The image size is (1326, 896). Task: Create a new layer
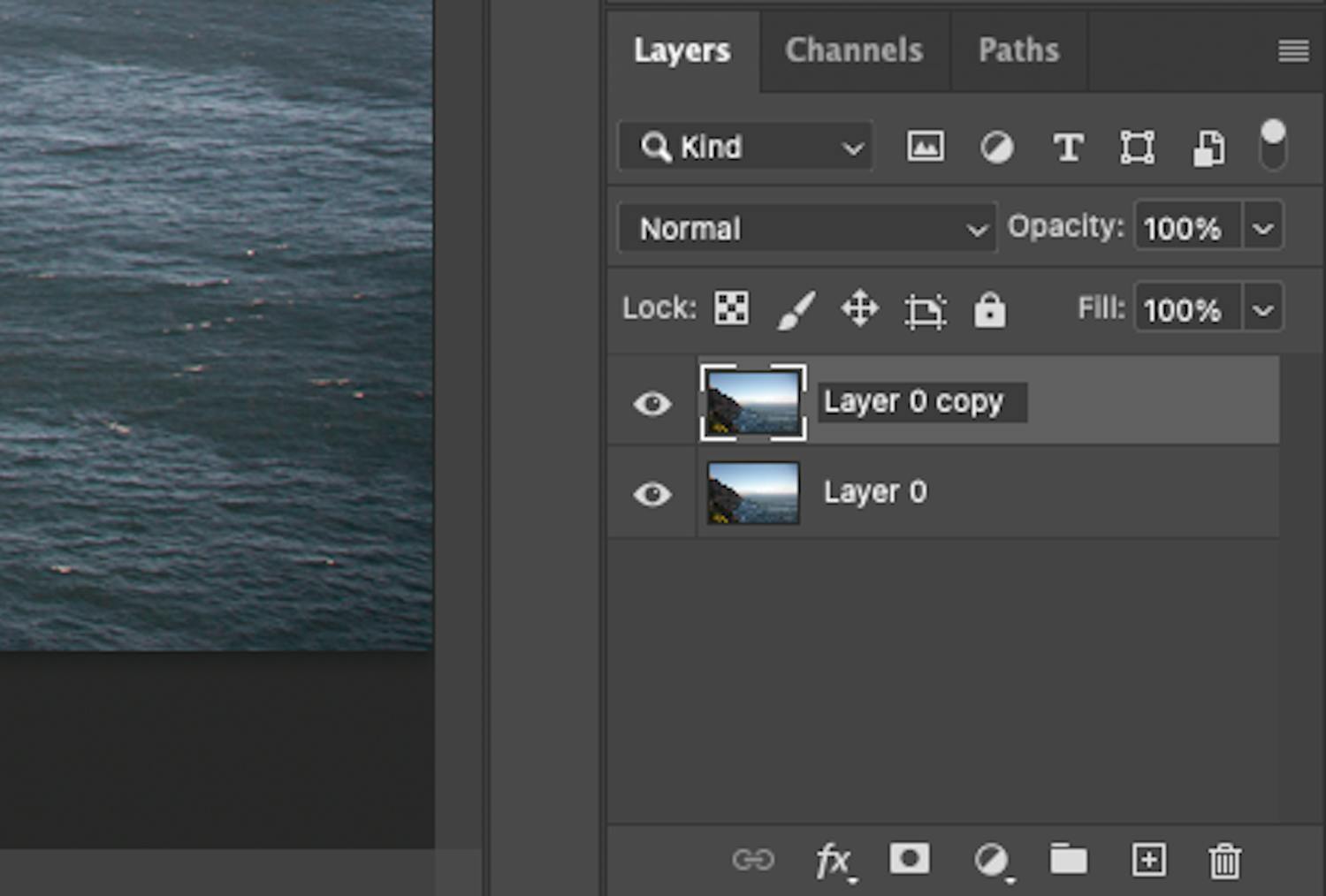(x=1148, y=860)
